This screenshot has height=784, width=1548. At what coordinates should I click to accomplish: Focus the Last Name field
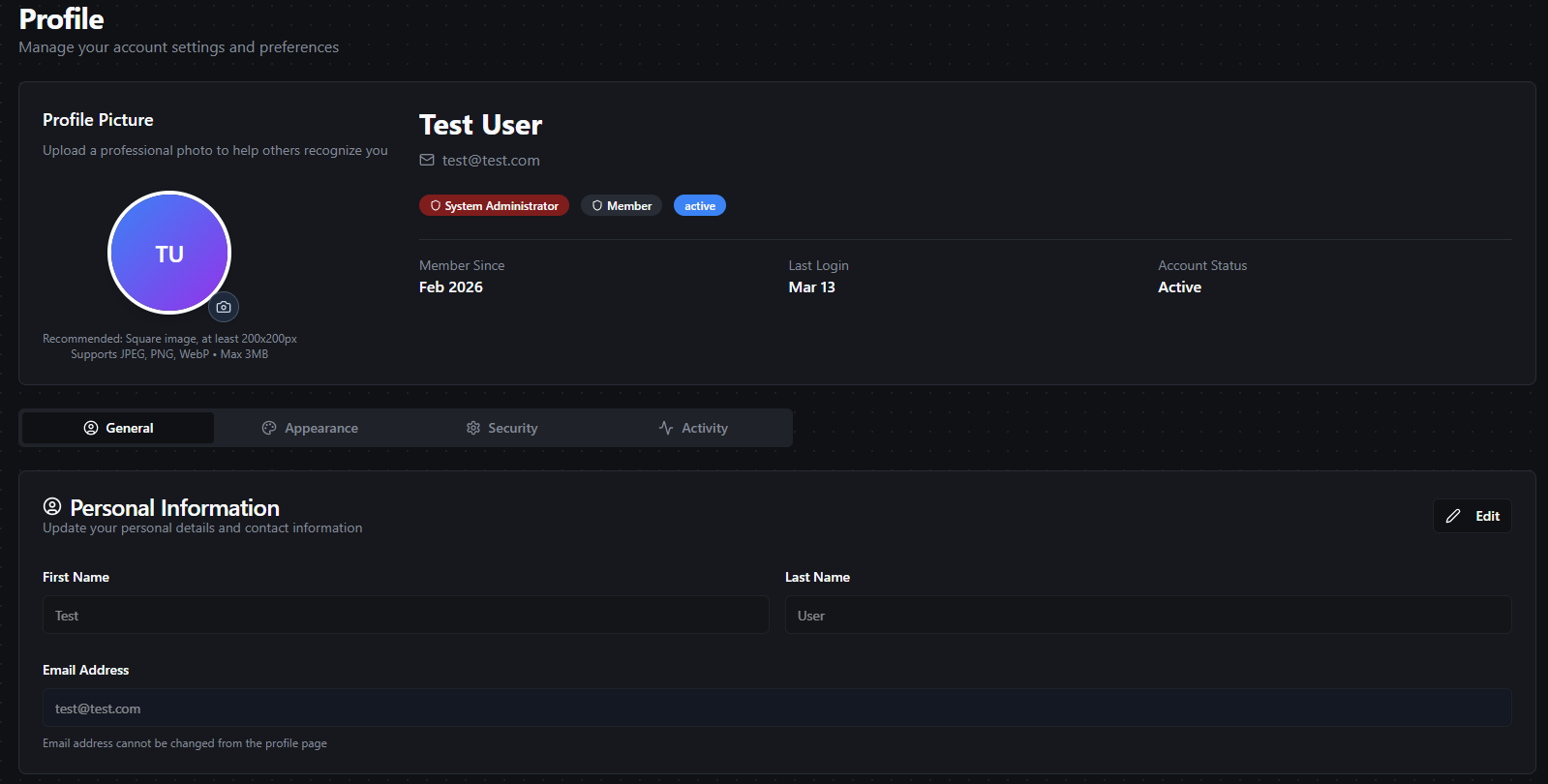pyautogui.click(x=1148, y=615)
